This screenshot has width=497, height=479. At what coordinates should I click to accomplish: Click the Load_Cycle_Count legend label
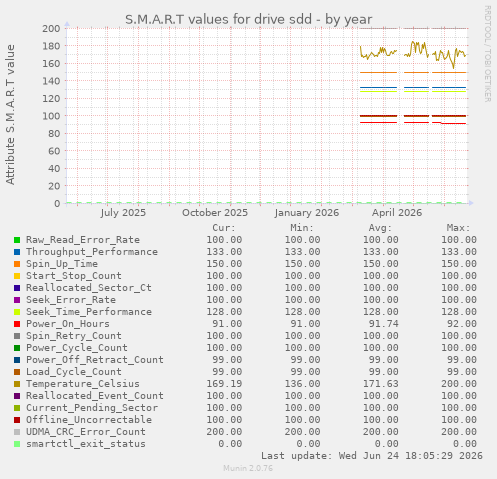coord(74,372)
